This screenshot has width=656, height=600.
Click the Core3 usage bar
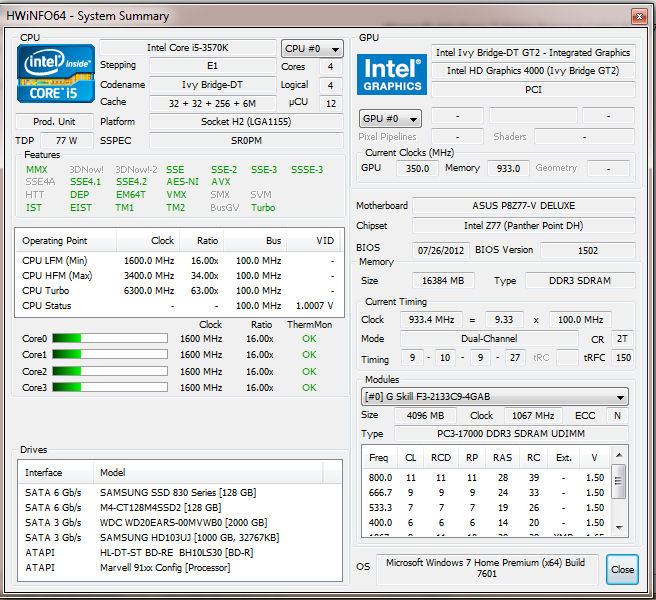[110, 387]
